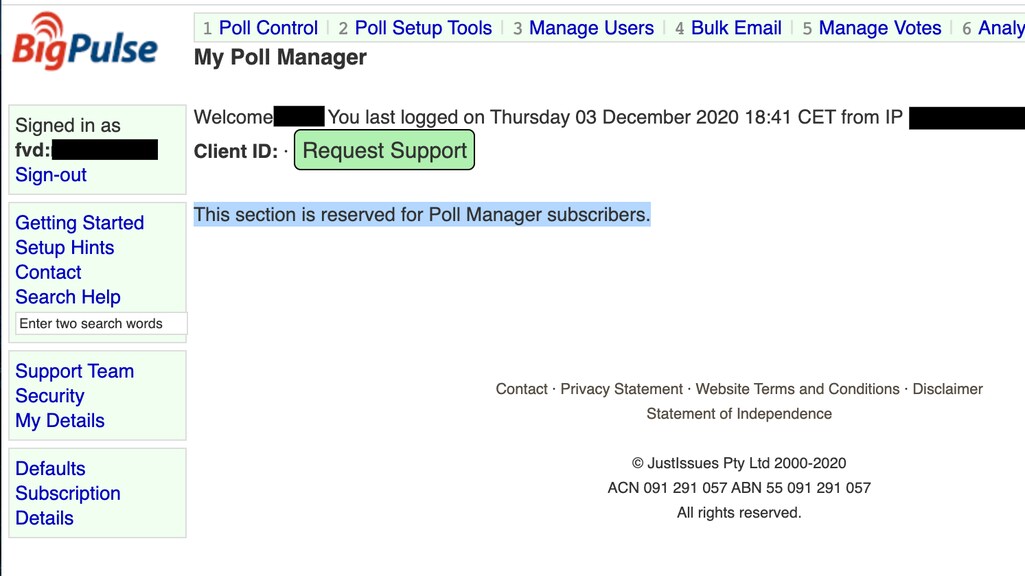
Task: Click the BigPulse logo
Action: (x=85, y=42)
